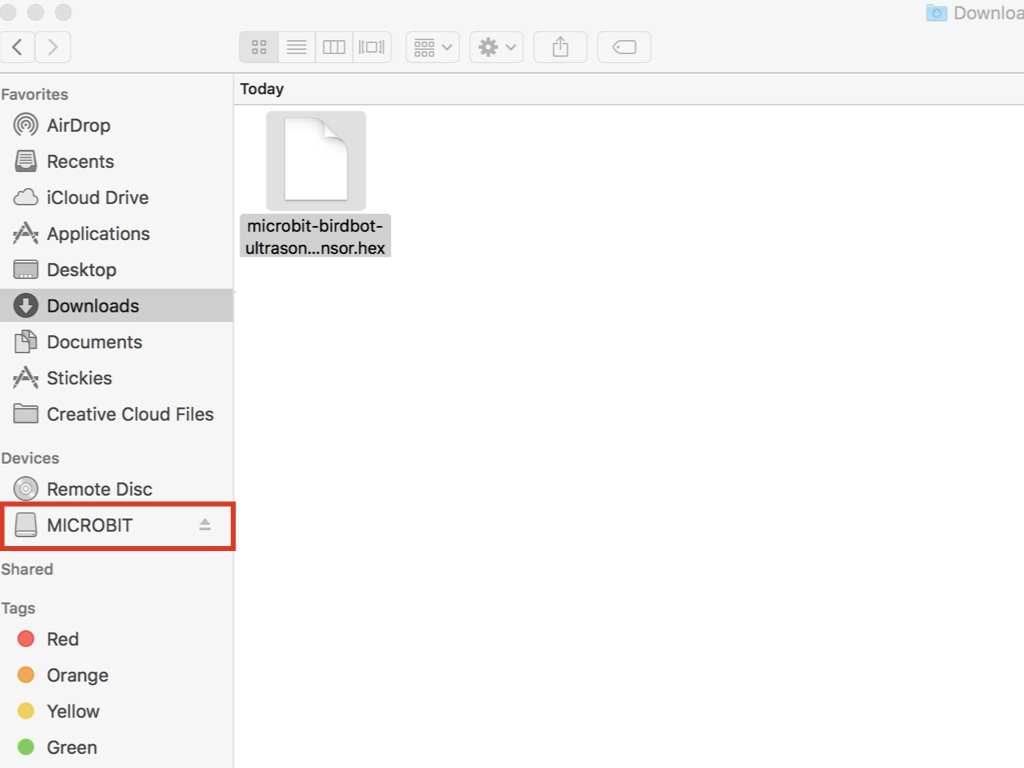Filter by the Green tag
The width and height of the screenshot is (1024, 768).
pyautogui.click(x=116, y=748)
